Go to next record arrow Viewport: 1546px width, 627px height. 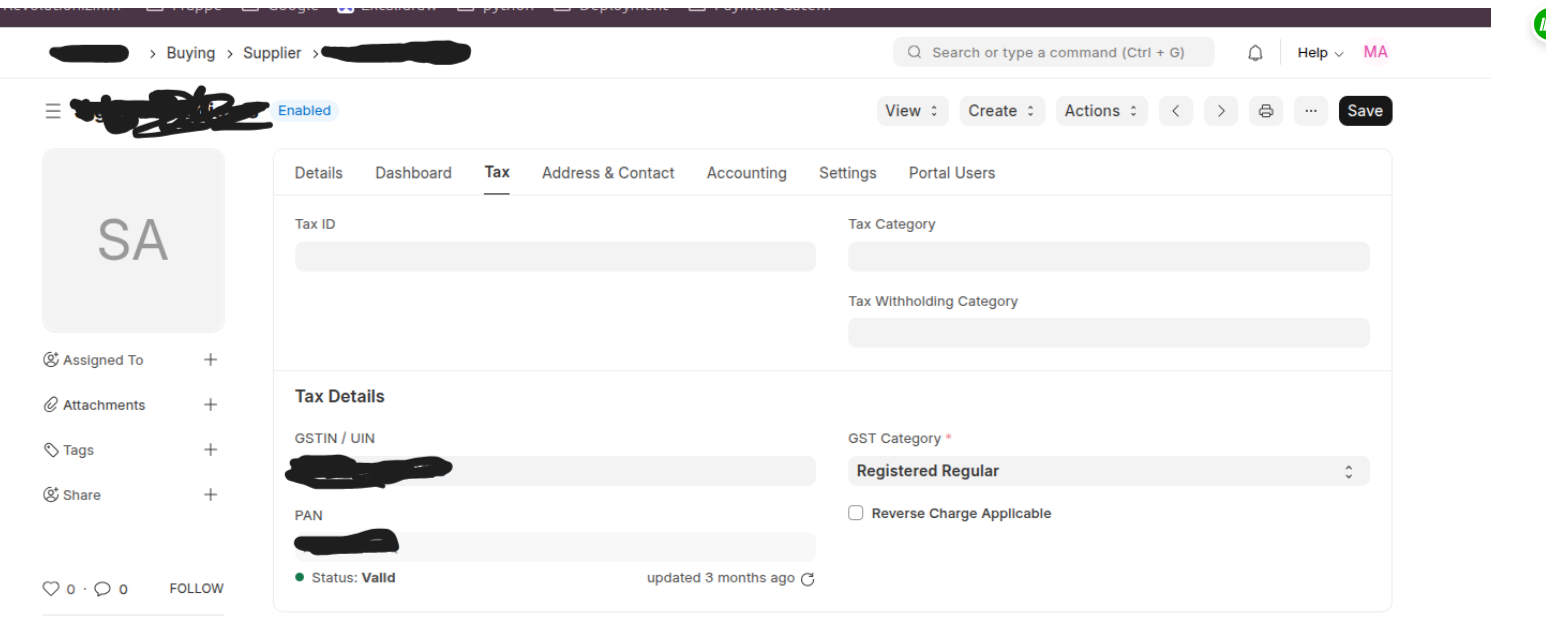1221,111
